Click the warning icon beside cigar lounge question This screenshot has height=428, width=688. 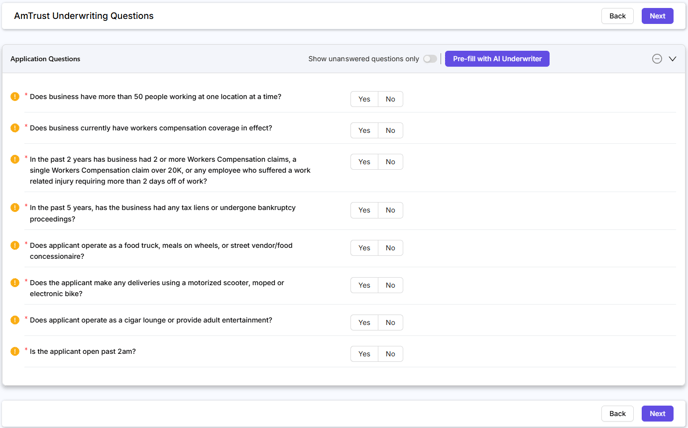[15, 320]
